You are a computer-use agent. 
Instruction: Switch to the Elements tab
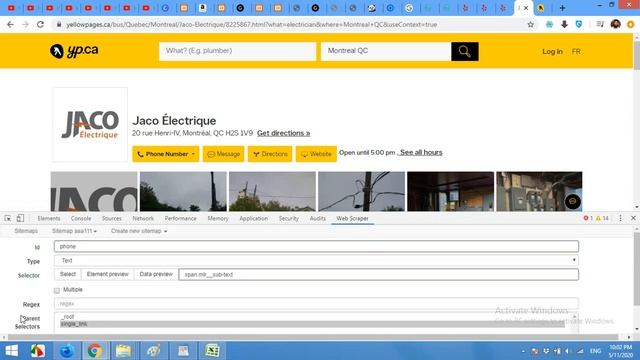click(x=49, y=218)
